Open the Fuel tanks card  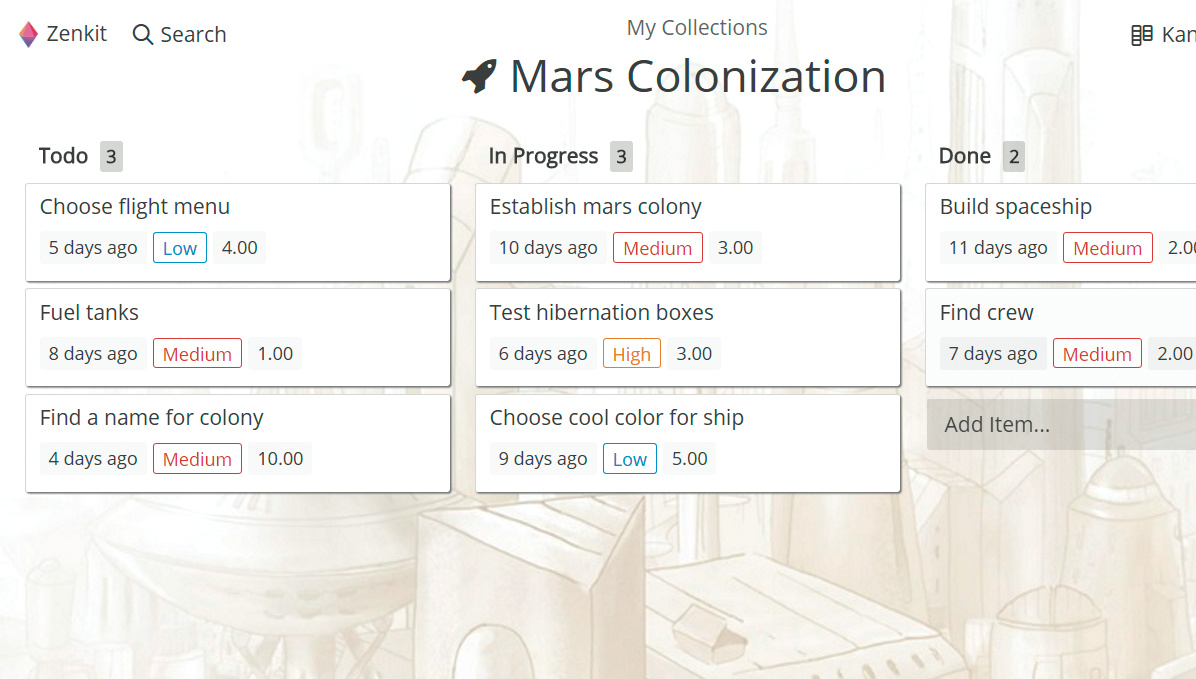[89, 313]
